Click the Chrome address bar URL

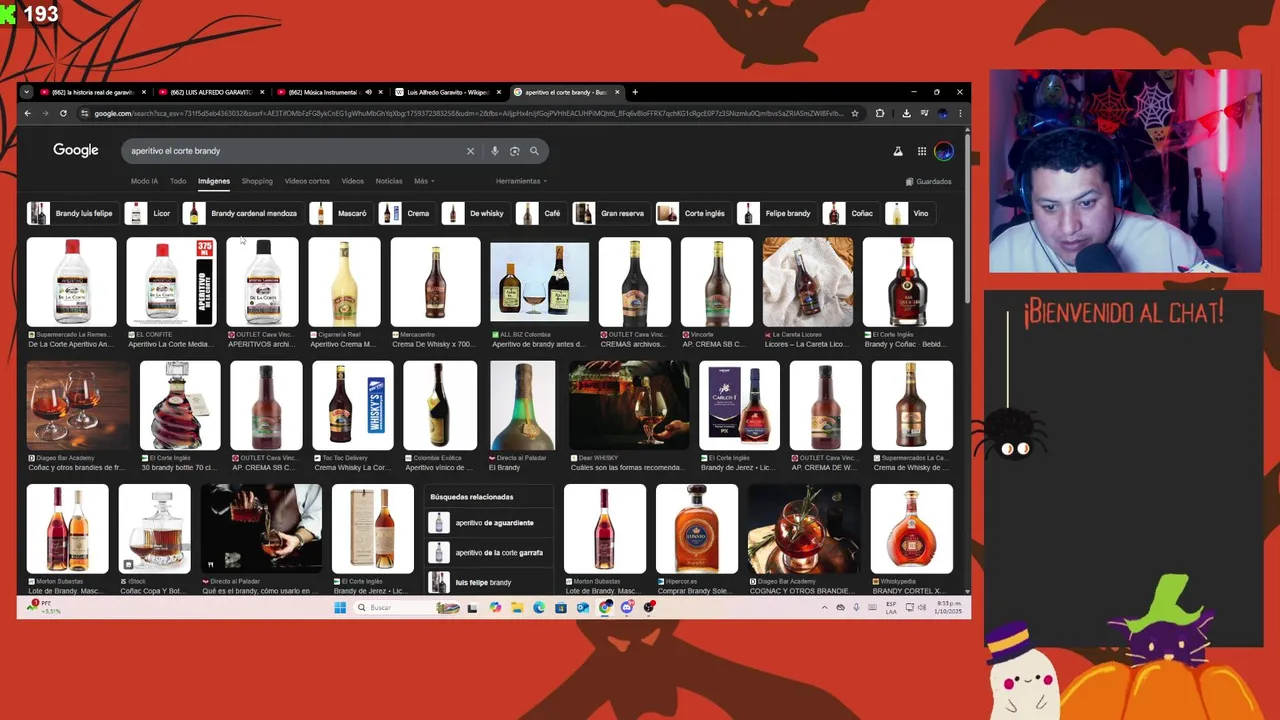tap(469, 113)
